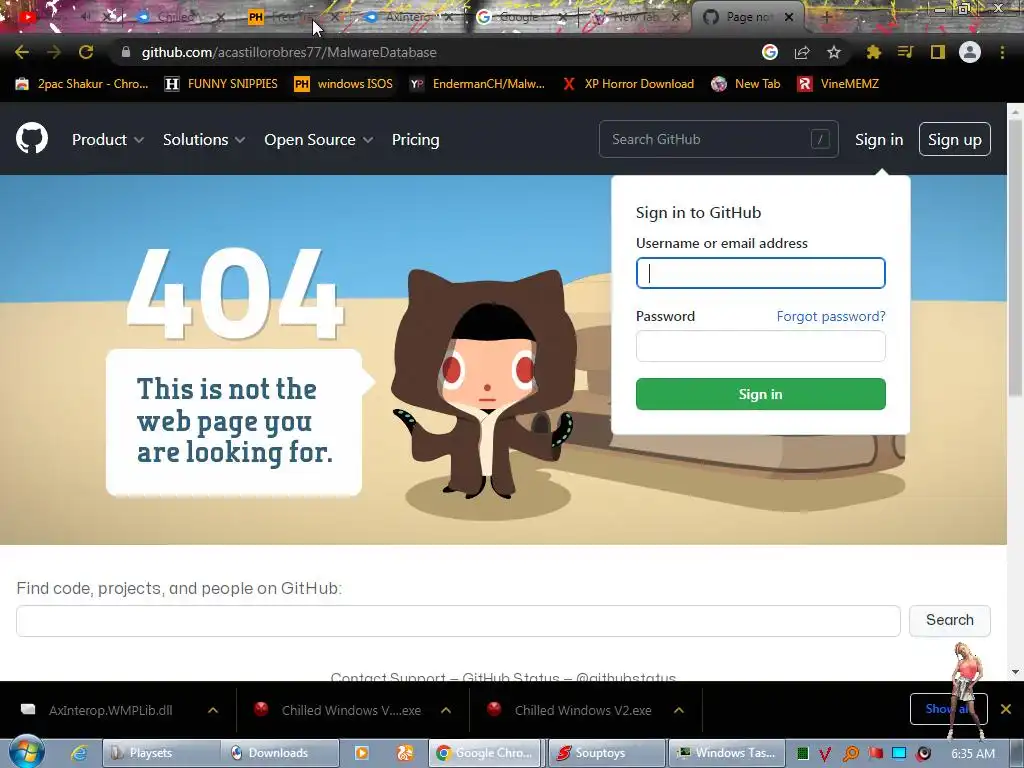The height and width of the screenshot is (768, 1024).
Task: Open the Chrome profile avatar
Action: click(970, 52)
